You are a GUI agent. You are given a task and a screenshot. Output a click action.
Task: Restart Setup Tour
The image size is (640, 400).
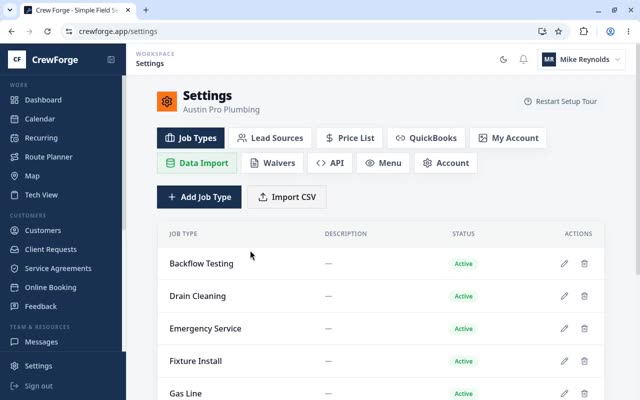coord(560,102)
